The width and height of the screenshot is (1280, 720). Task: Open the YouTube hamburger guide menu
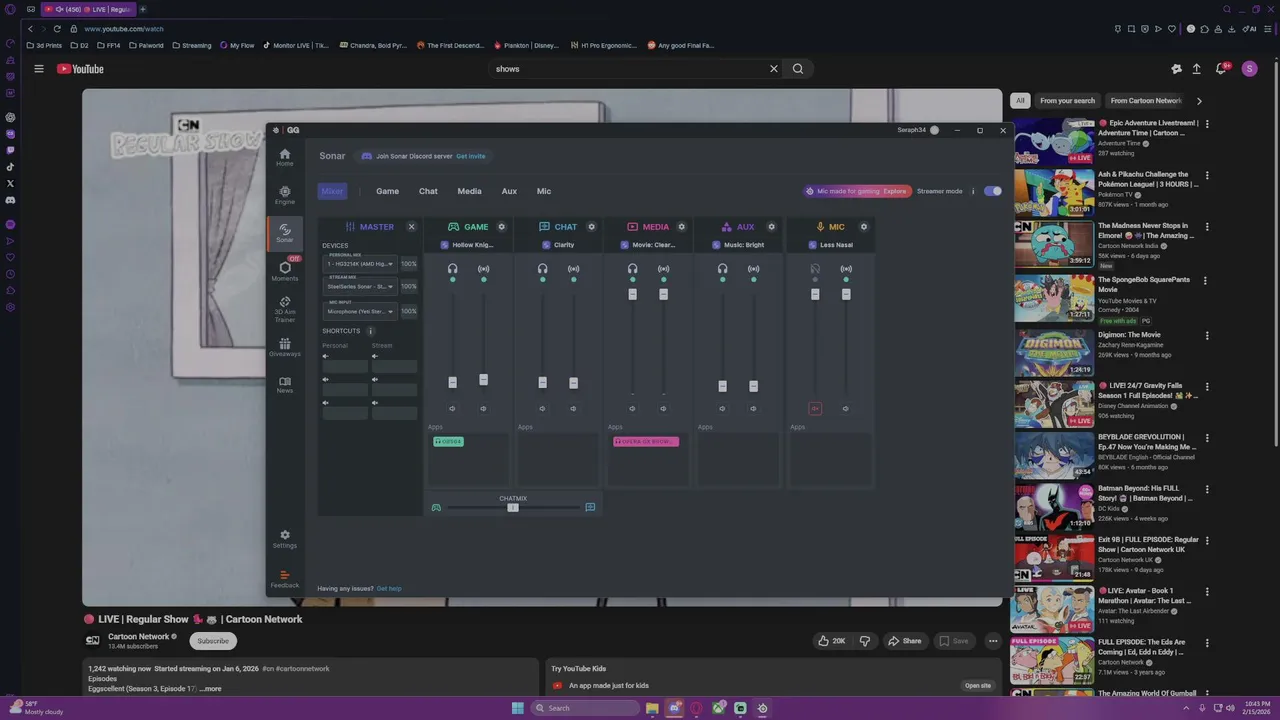tap(39, 69)
